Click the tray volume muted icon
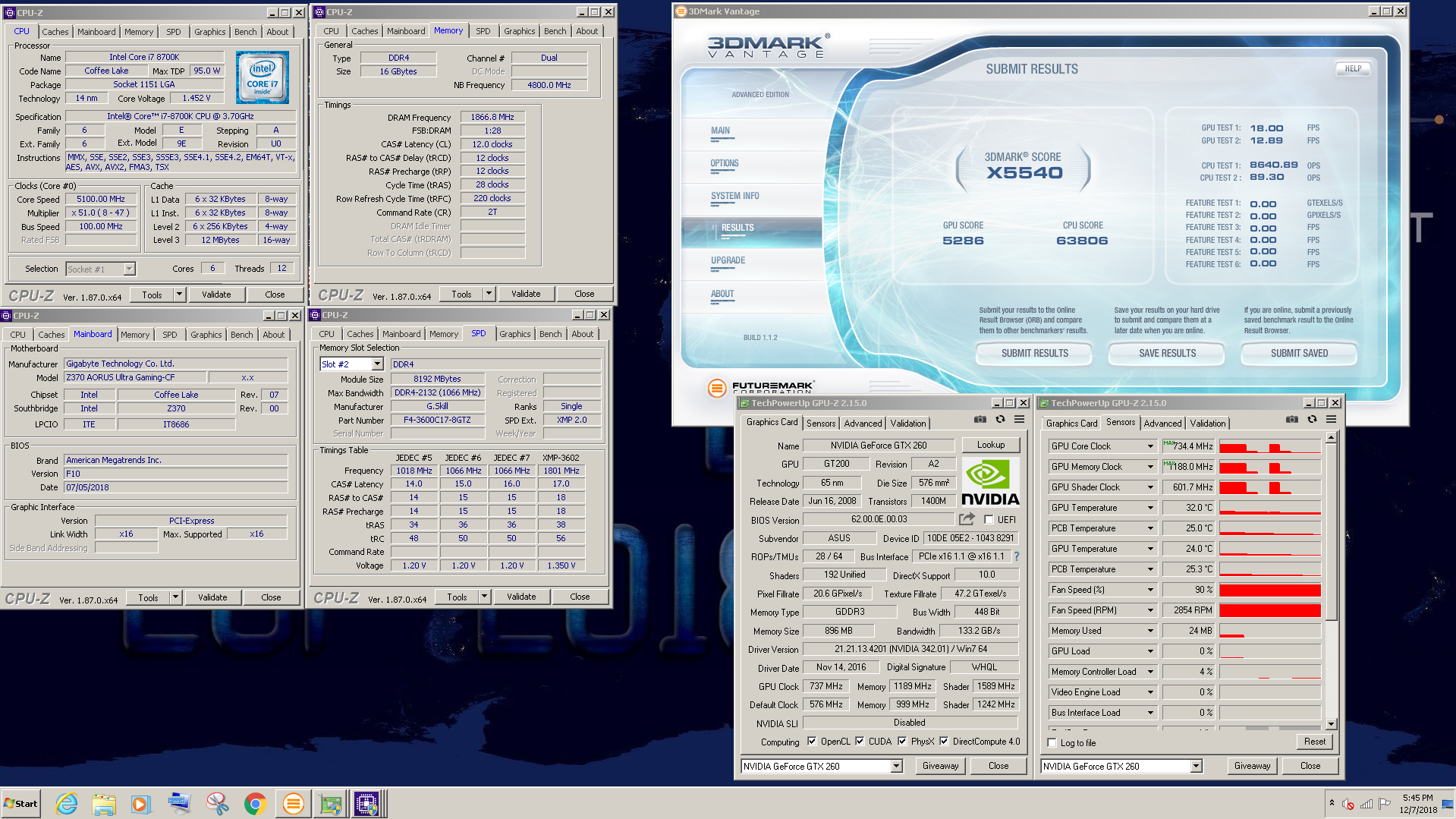 [x=1348, y=804]
